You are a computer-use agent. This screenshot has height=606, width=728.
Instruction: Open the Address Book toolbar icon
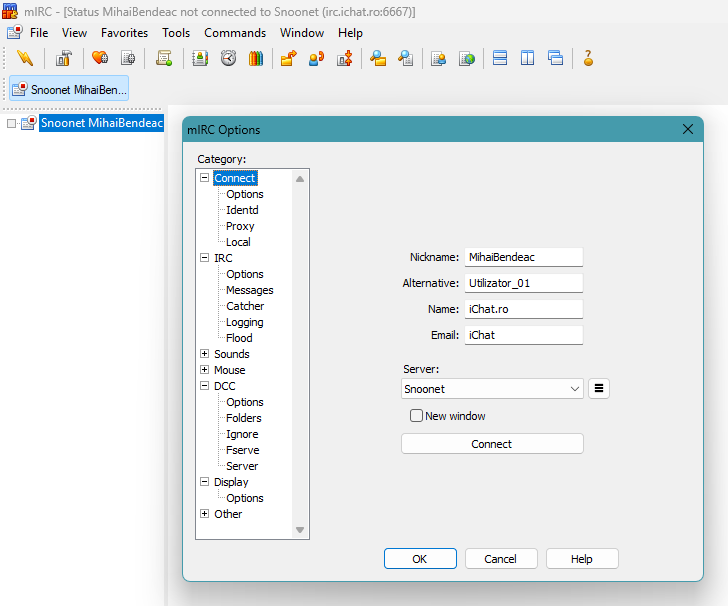[x=200, y=58]
